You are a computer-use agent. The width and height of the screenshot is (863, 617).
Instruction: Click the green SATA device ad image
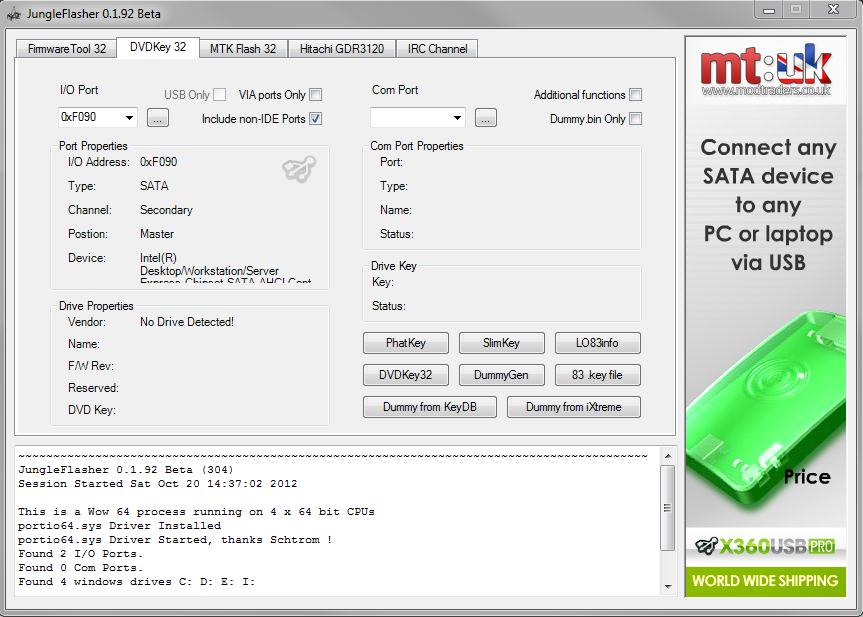pyautogui.click(x=766, y=410)
